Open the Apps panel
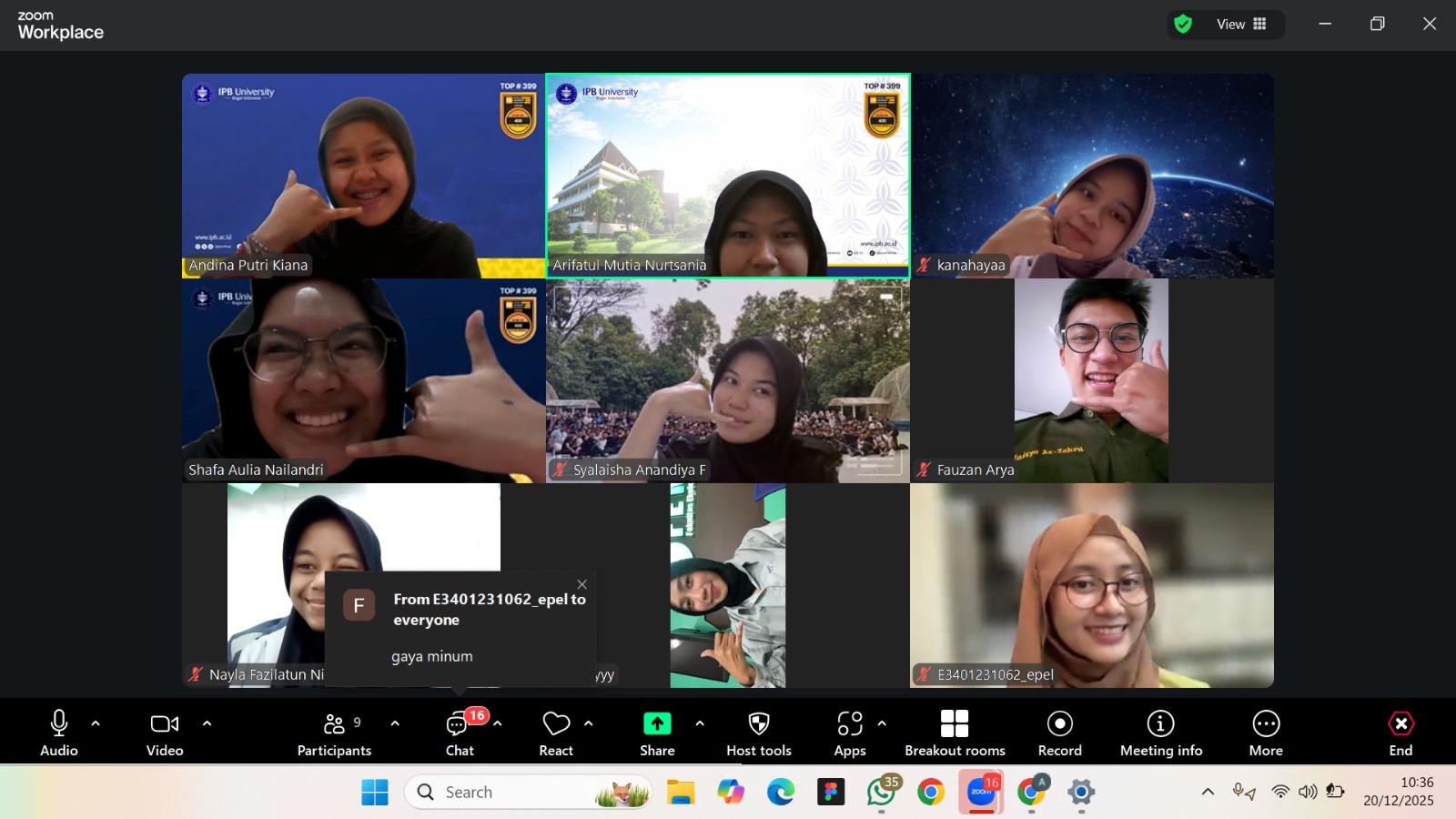 (x=849, y=732)
